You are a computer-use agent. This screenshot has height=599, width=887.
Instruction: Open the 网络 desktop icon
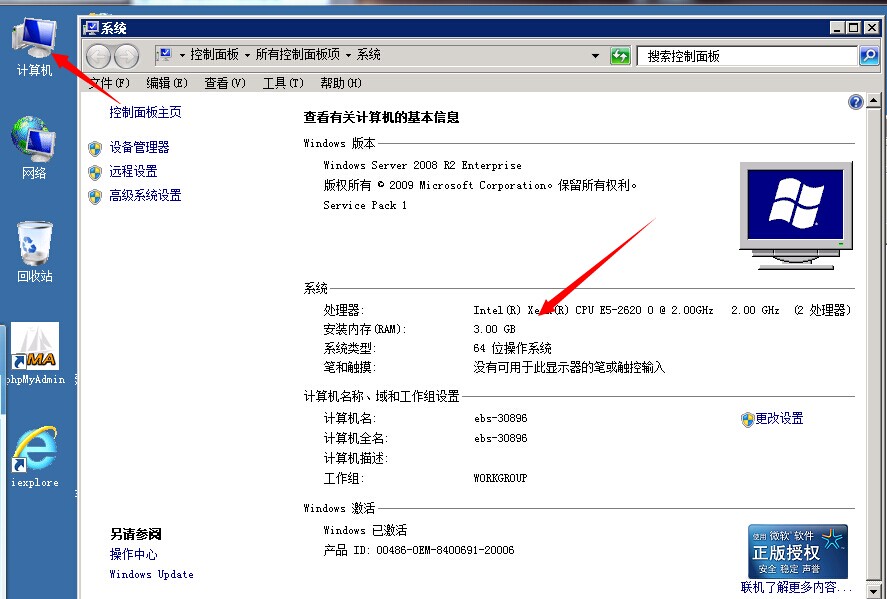(x=33, y=148)
